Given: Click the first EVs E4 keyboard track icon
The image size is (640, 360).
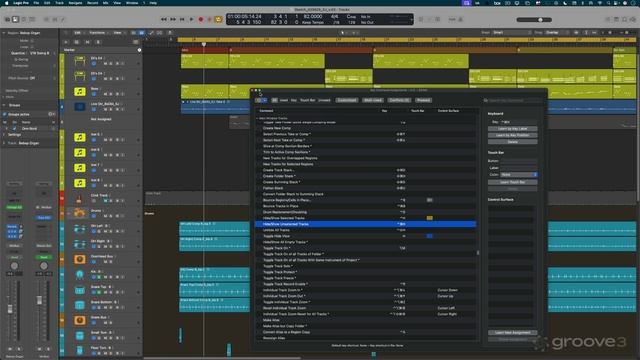Looking at the screenshot, I should (x=80, y=61).
